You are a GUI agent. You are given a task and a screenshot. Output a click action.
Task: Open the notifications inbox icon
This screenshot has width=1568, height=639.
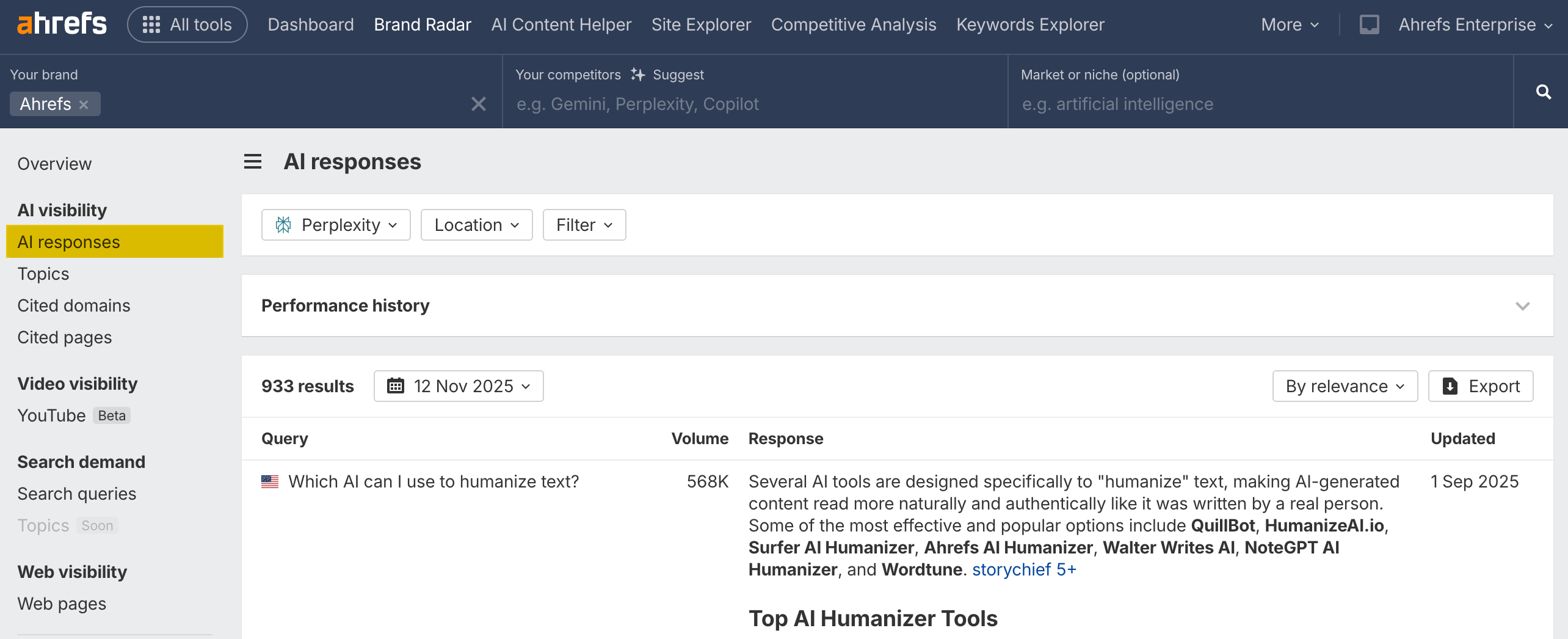[1369, 24]
